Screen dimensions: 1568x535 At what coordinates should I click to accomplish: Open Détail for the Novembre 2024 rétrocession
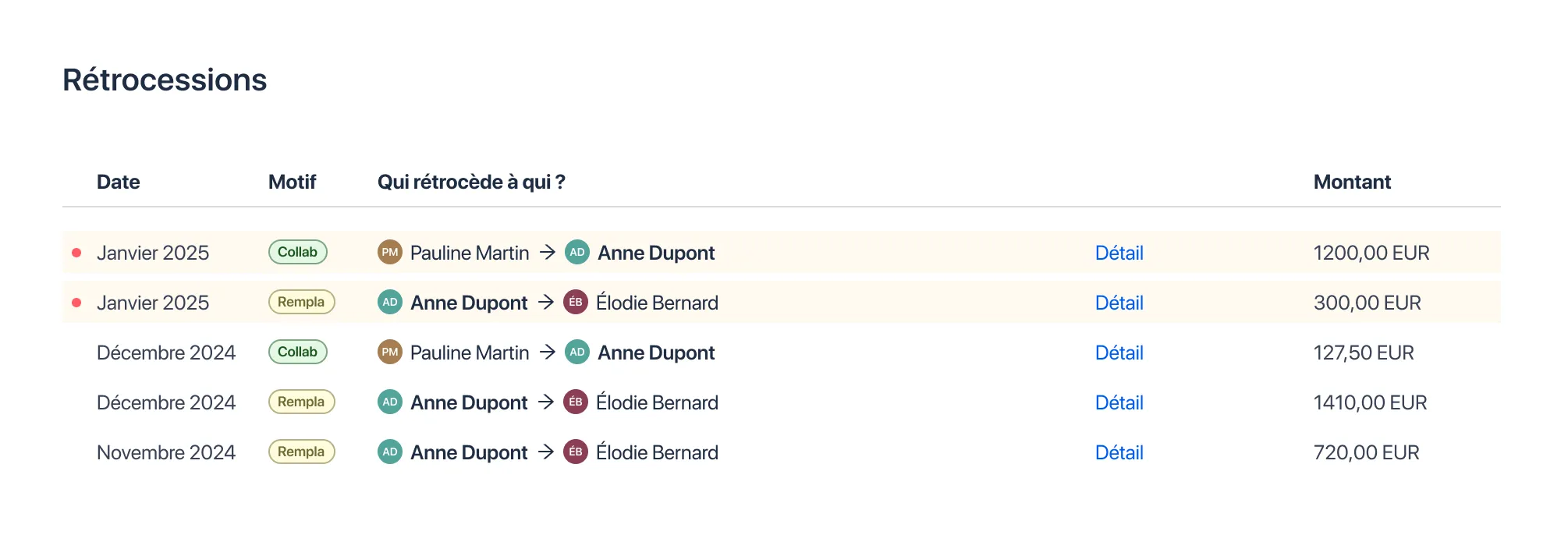pos(1119,452)
